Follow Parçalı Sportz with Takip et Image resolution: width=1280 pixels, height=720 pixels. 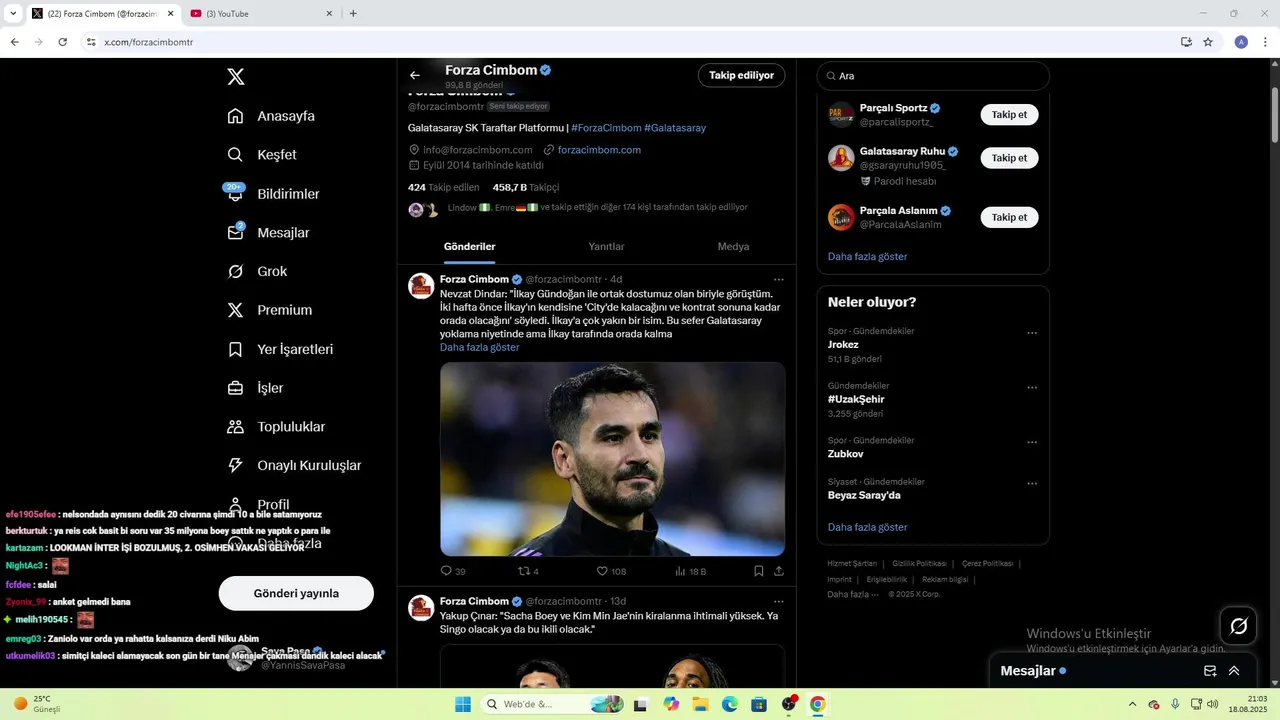coord(1009,115)
